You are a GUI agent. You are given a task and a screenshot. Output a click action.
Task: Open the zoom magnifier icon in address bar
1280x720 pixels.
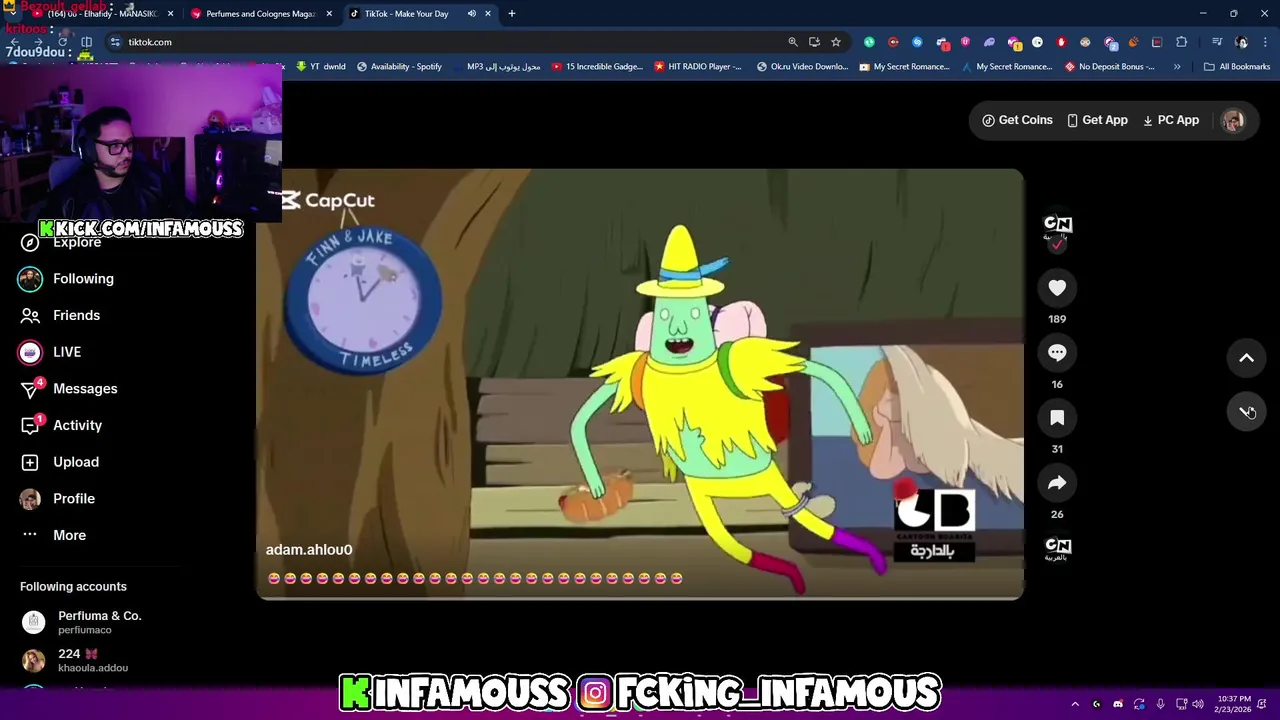pyautogui.click(x=793, y=42)
